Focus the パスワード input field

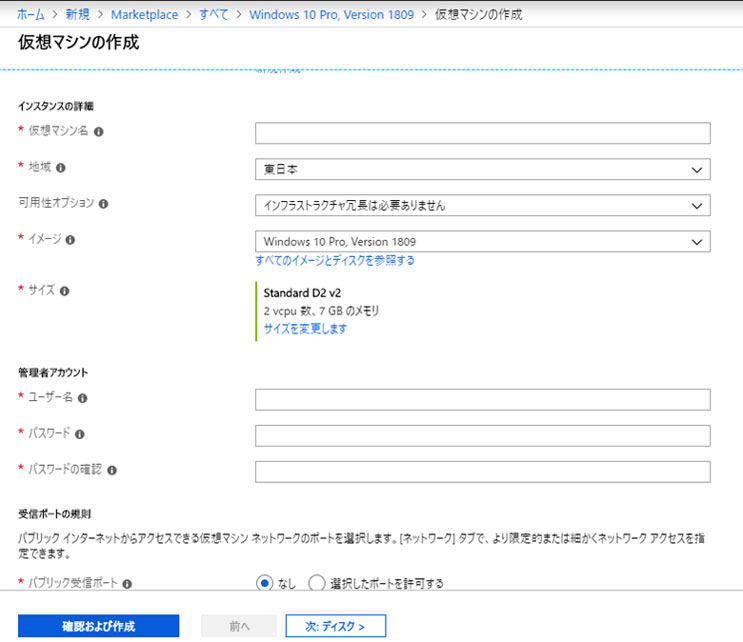482,435
